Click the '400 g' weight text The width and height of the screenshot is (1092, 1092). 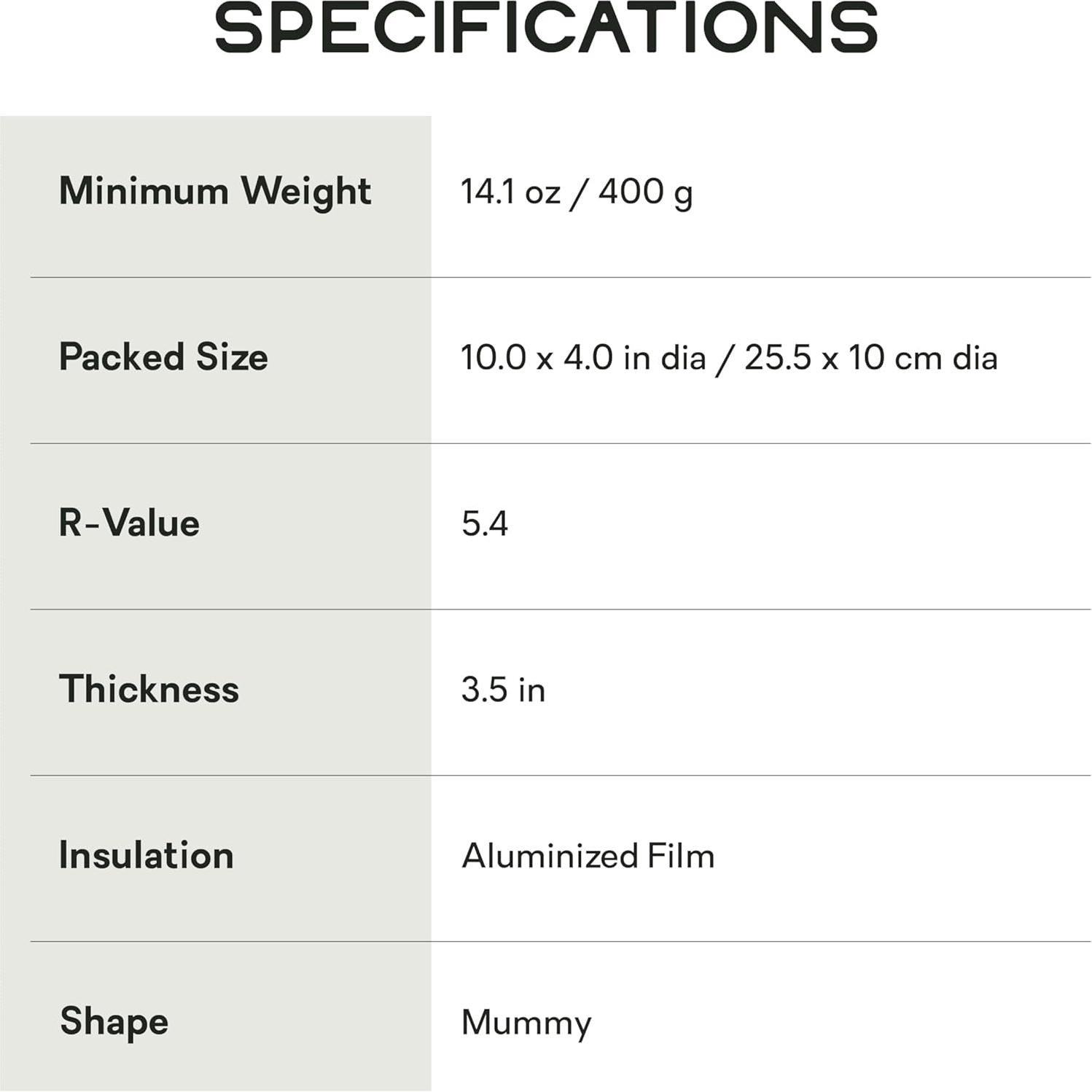646,192
